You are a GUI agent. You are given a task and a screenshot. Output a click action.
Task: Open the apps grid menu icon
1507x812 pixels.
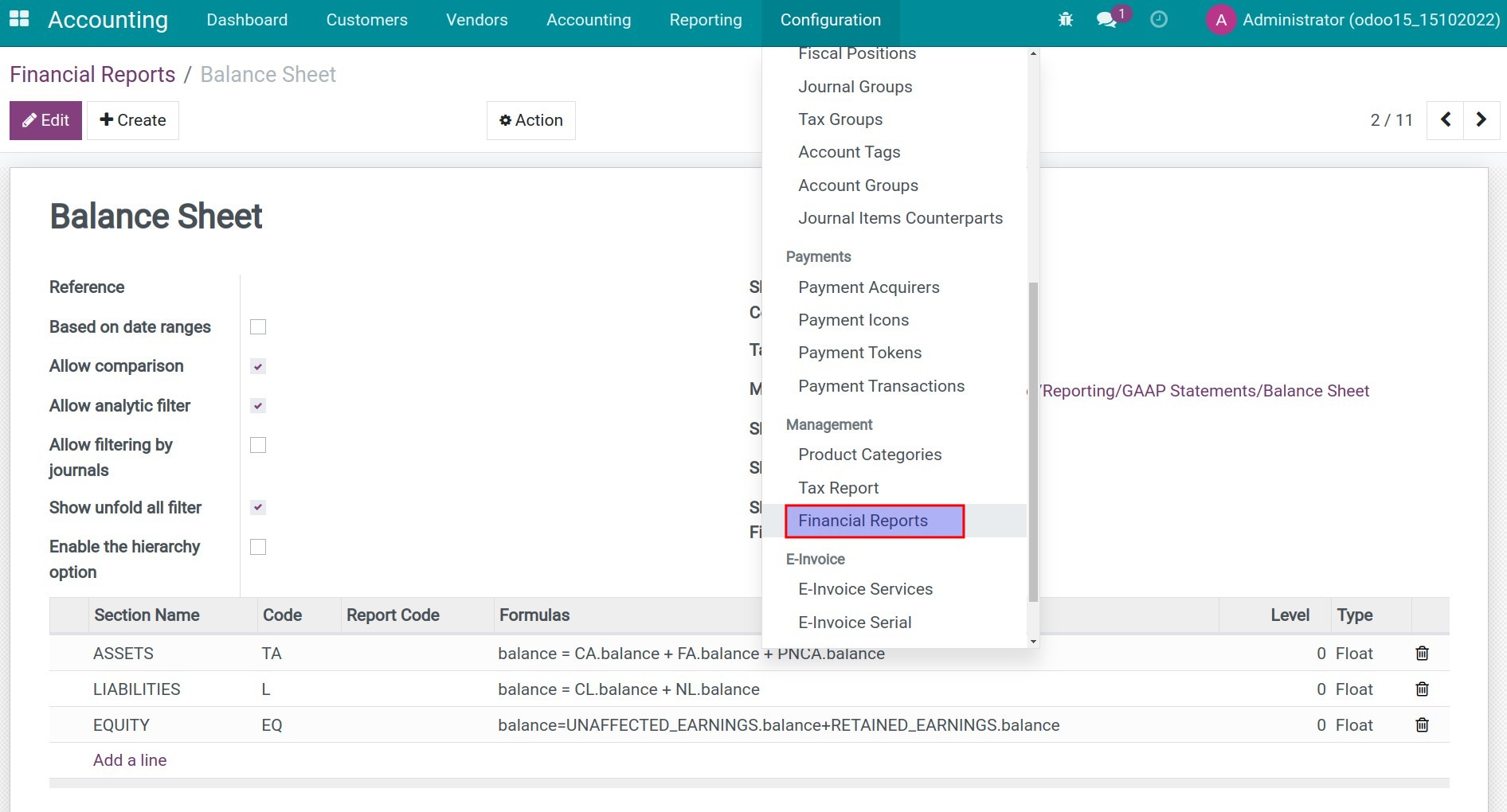18,18
